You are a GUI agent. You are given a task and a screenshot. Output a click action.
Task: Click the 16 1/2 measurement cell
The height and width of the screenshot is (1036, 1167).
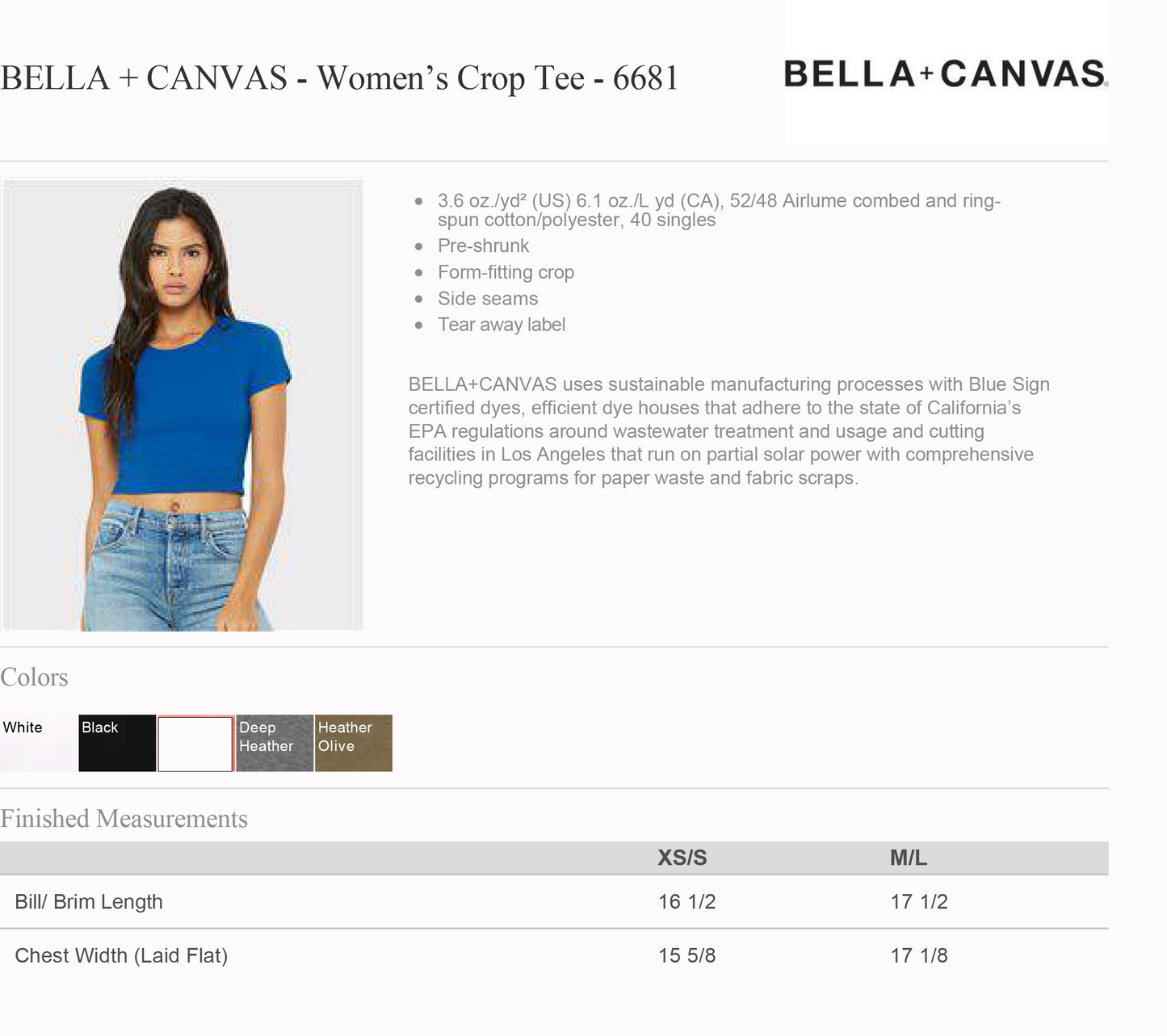pyautogui.click(x=686, y=902)
